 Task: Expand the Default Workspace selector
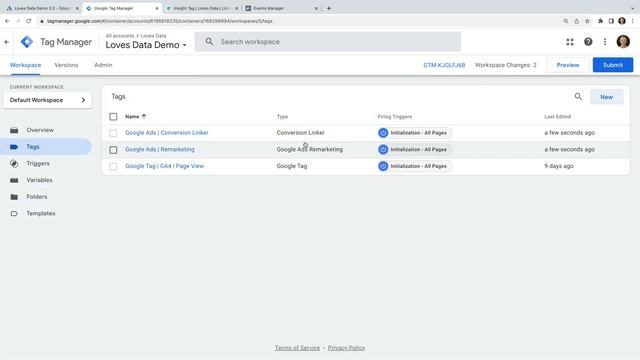47,100
